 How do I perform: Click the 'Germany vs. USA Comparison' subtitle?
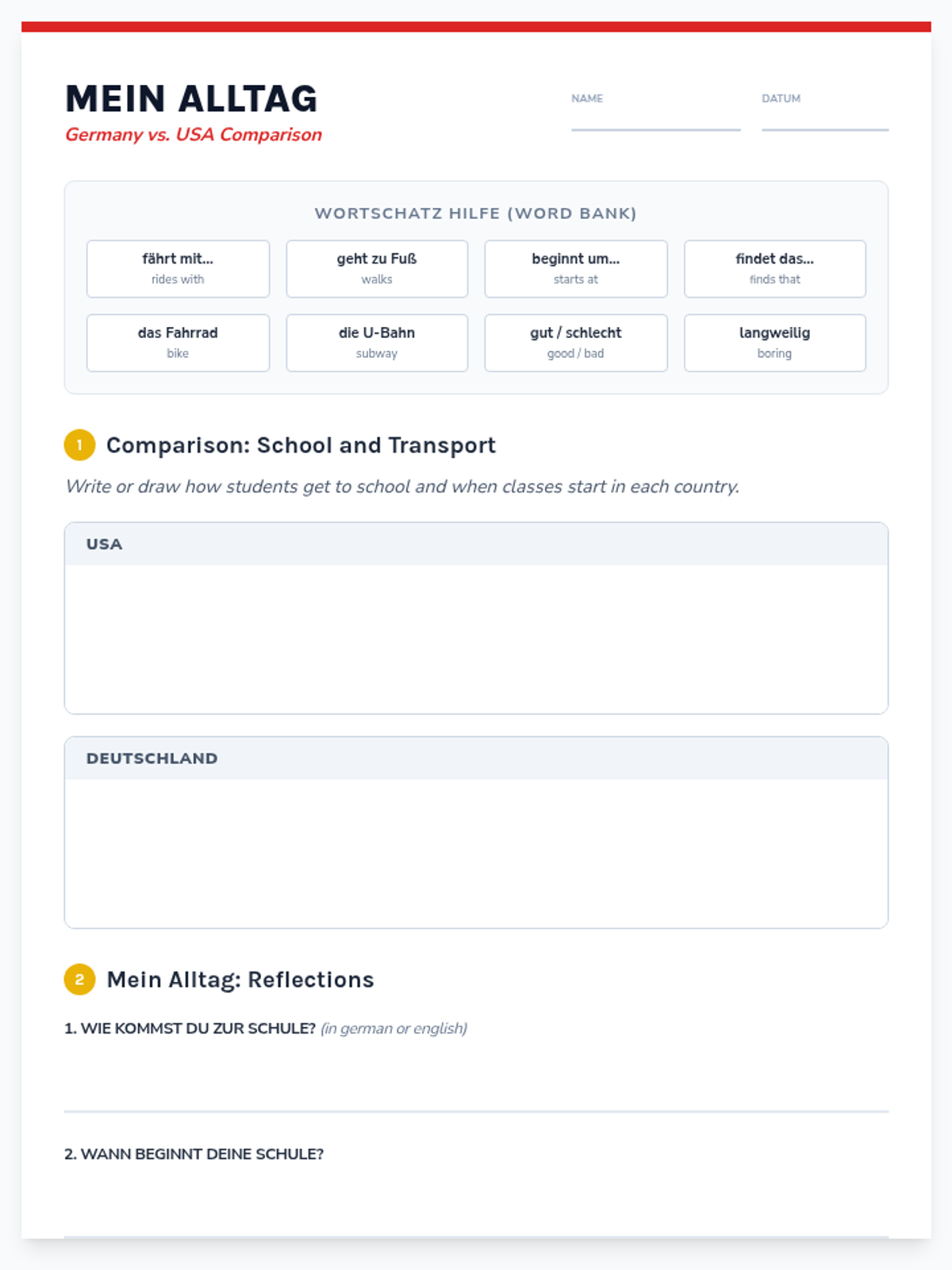pyautogui.click(x=194, y=135)
